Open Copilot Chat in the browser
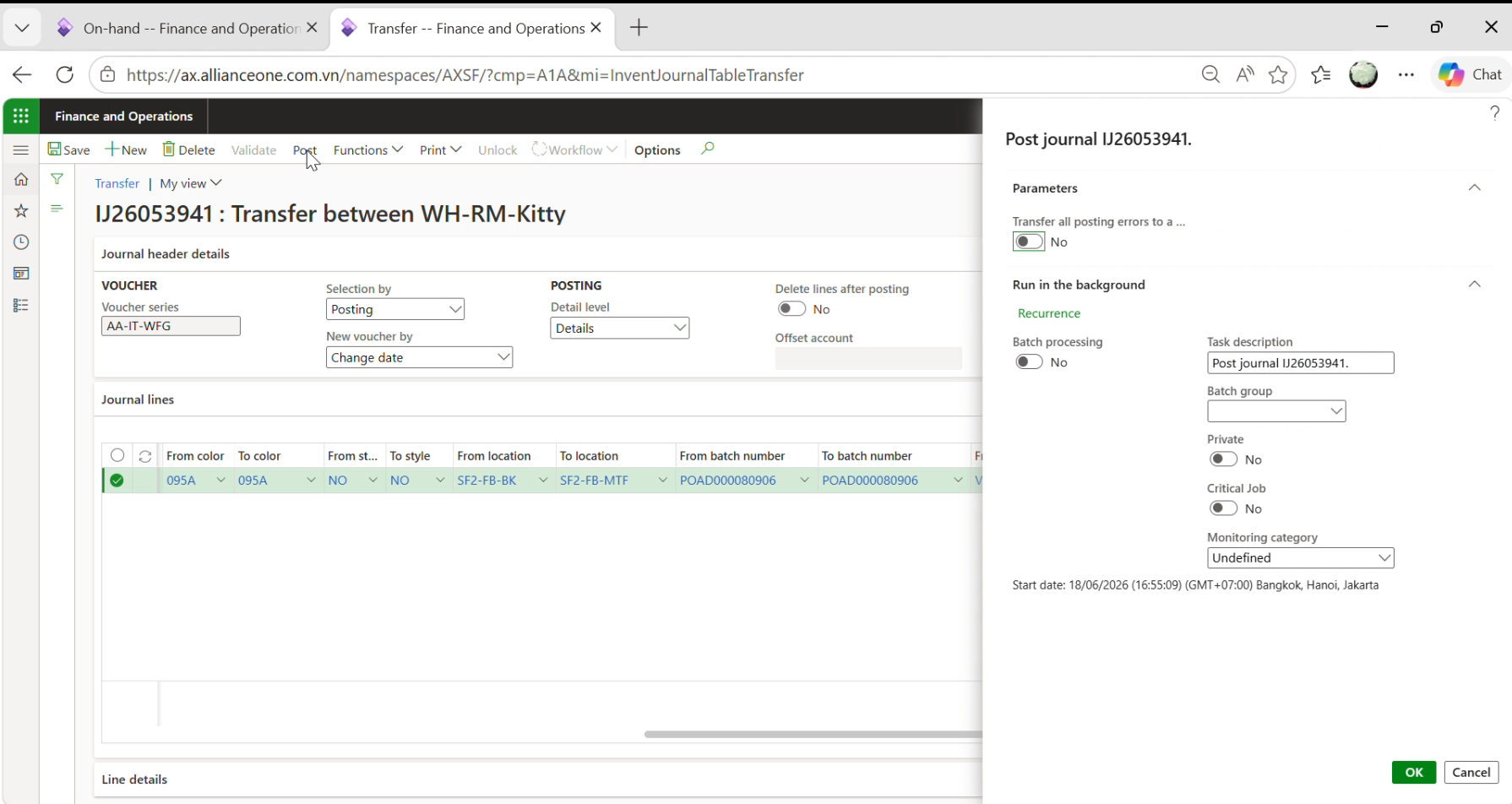The height and width of the screenshot is (804, 1512). 1471,74
